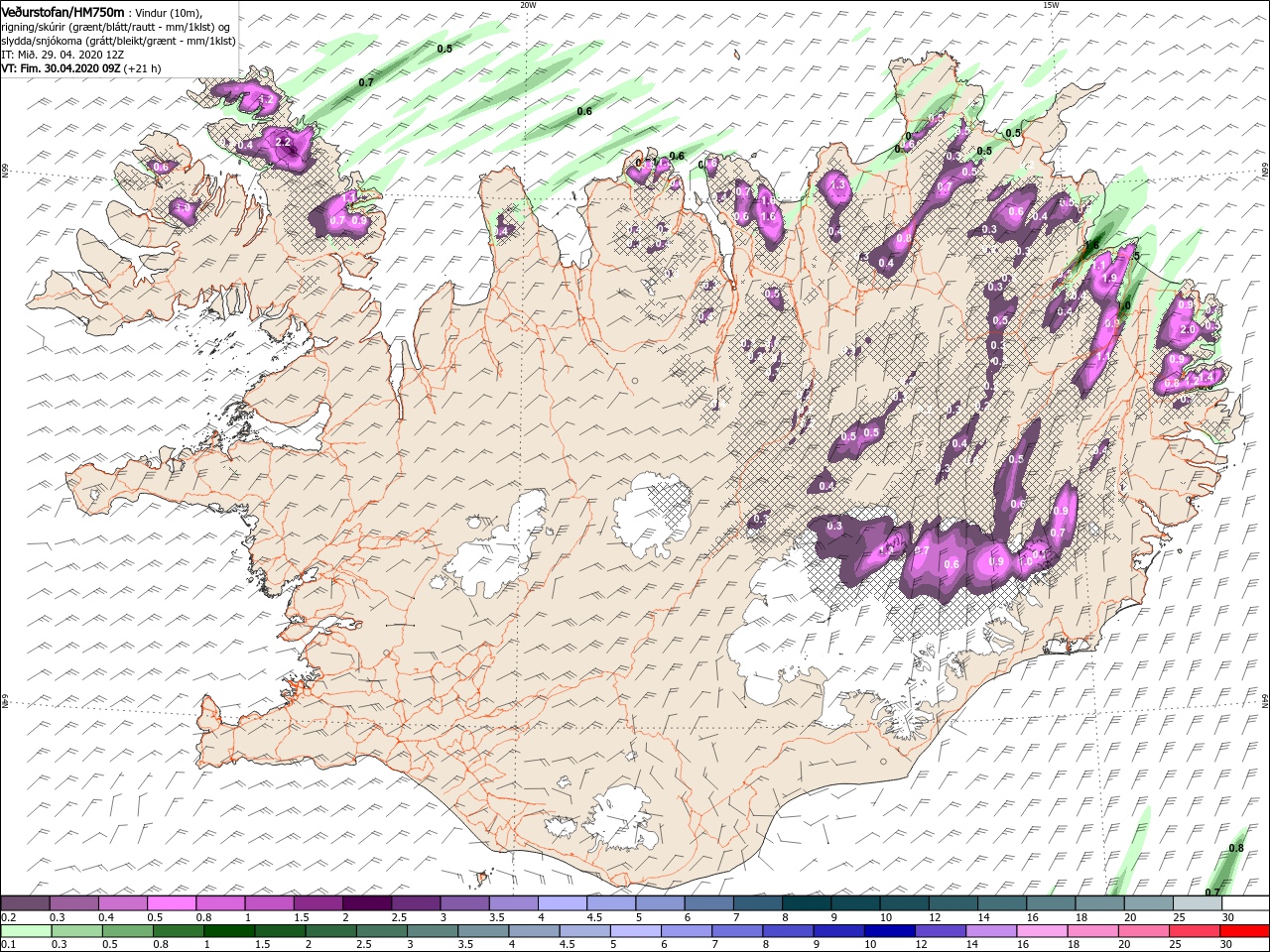Click the 'slydda/snjókoma' legend description line
The height and width of the screenshot is (952, 1270).
pos(117,41)
